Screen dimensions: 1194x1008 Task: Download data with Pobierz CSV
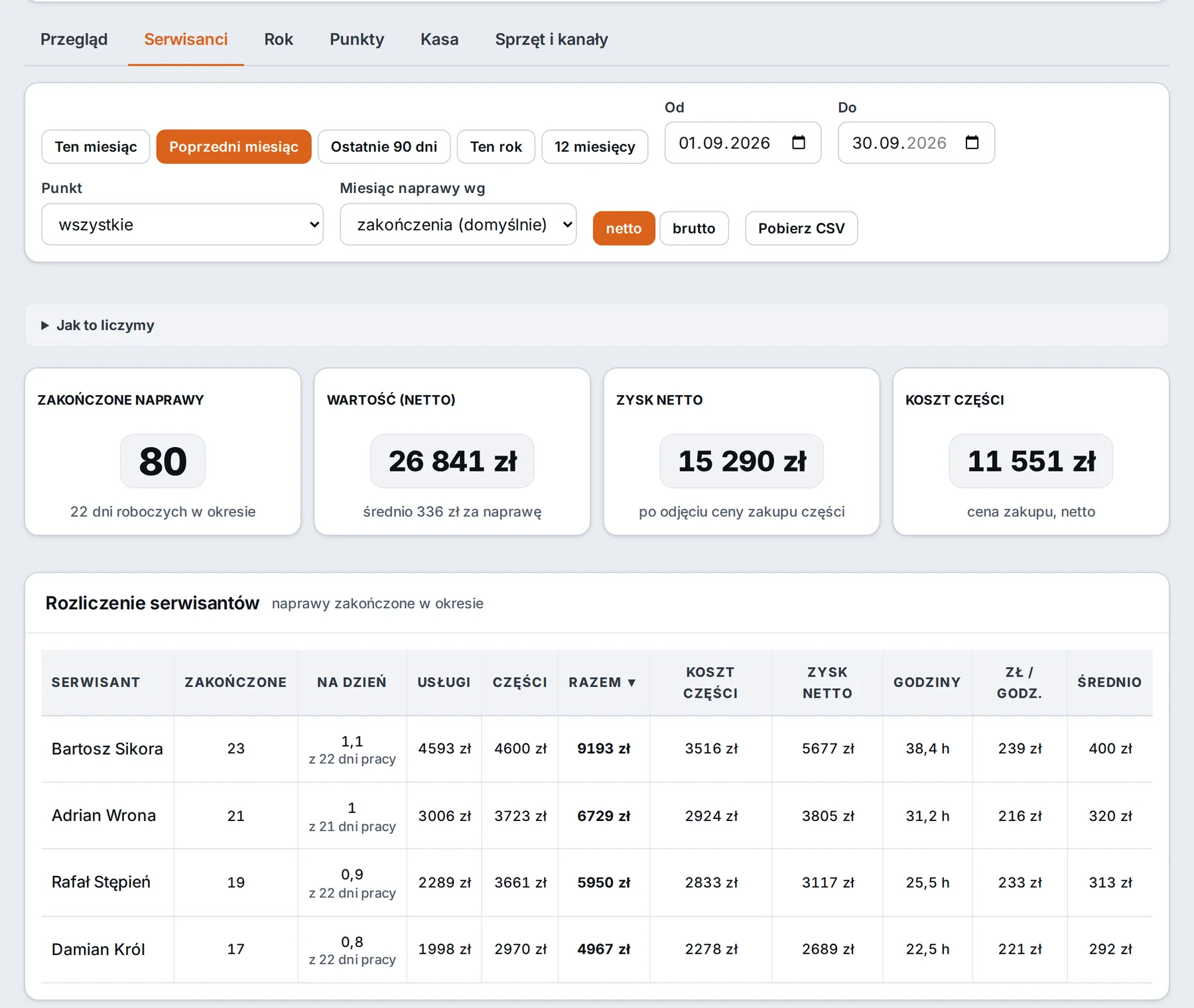tap(801, 228)
